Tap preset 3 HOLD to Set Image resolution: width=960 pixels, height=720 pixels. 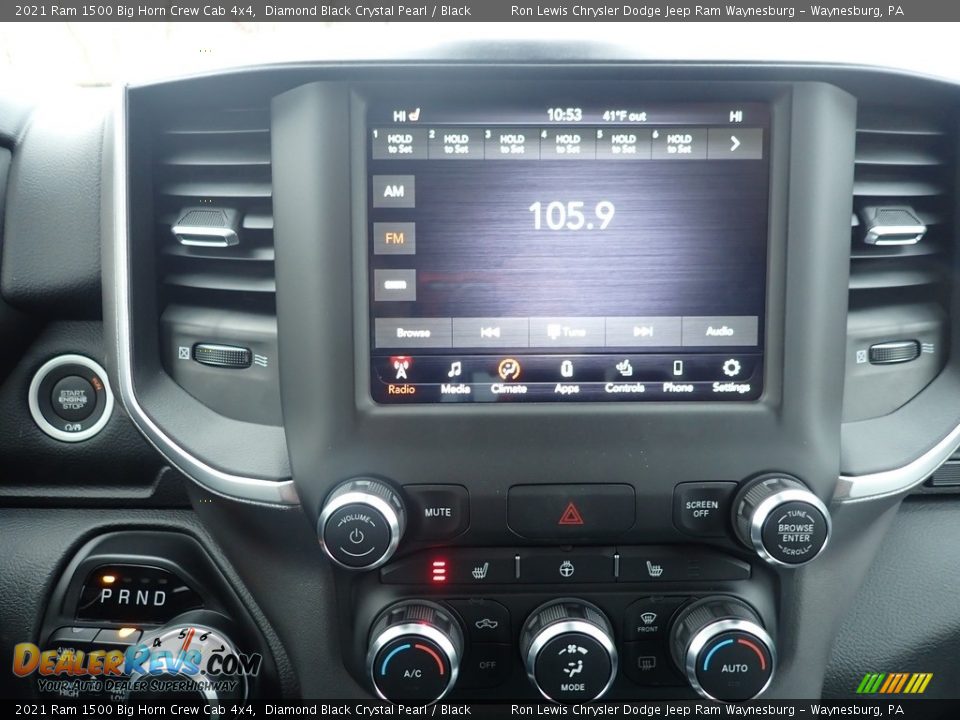point(512,144)
